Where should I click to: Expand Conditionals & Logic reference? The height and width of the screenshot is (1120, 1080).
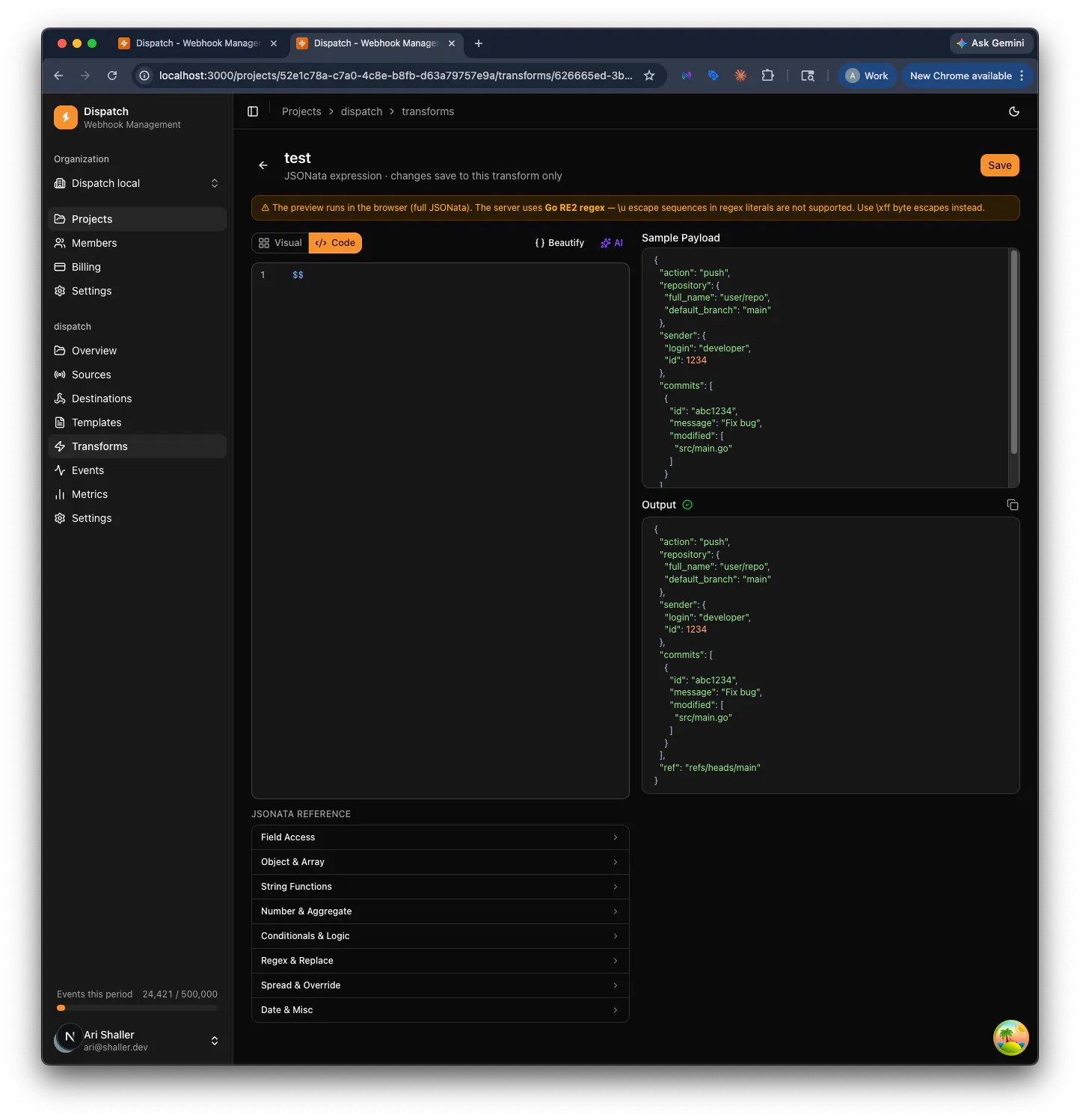tap(441, 936)
